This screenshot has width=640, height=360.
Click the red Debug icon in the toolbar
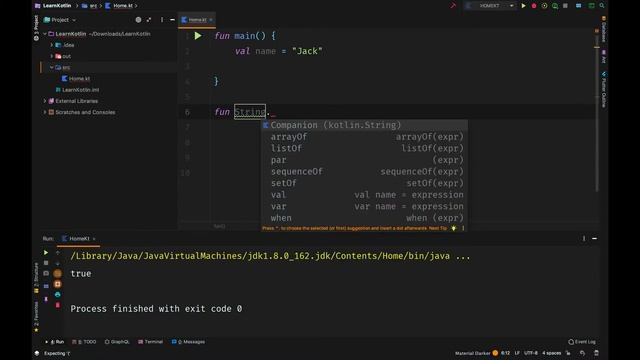534,6
